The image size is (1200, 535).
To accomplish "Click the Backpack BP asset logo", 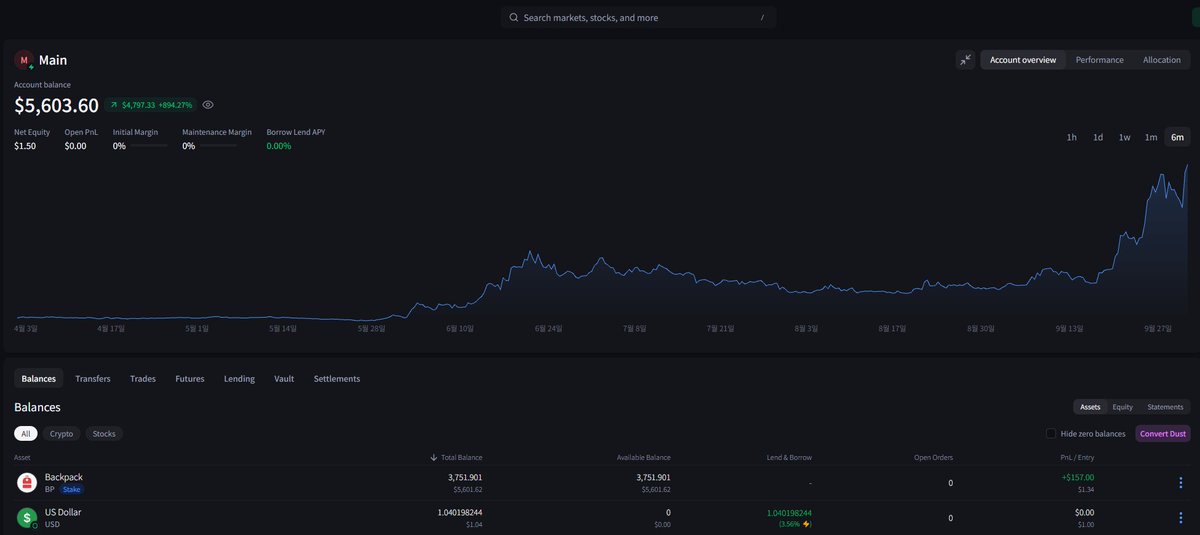I will pos(27,482).
